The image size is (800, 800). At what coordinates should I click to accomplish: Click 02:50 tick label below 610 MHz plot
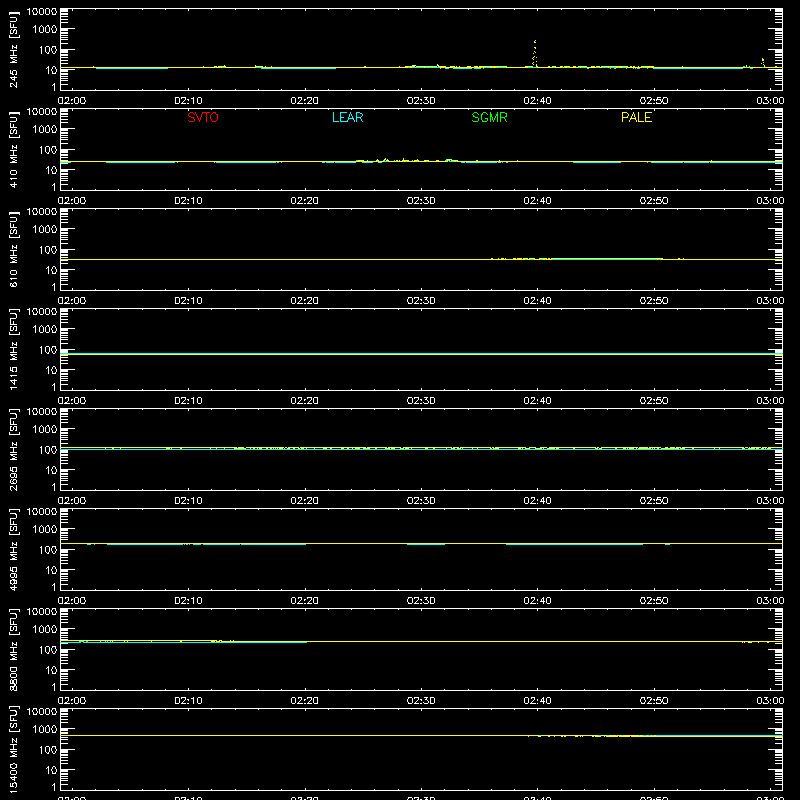pos(654,301)
